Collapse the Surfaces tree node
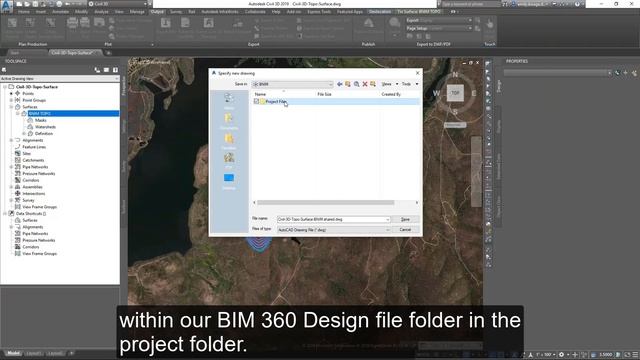640x360 pixels. pos(11,107)
